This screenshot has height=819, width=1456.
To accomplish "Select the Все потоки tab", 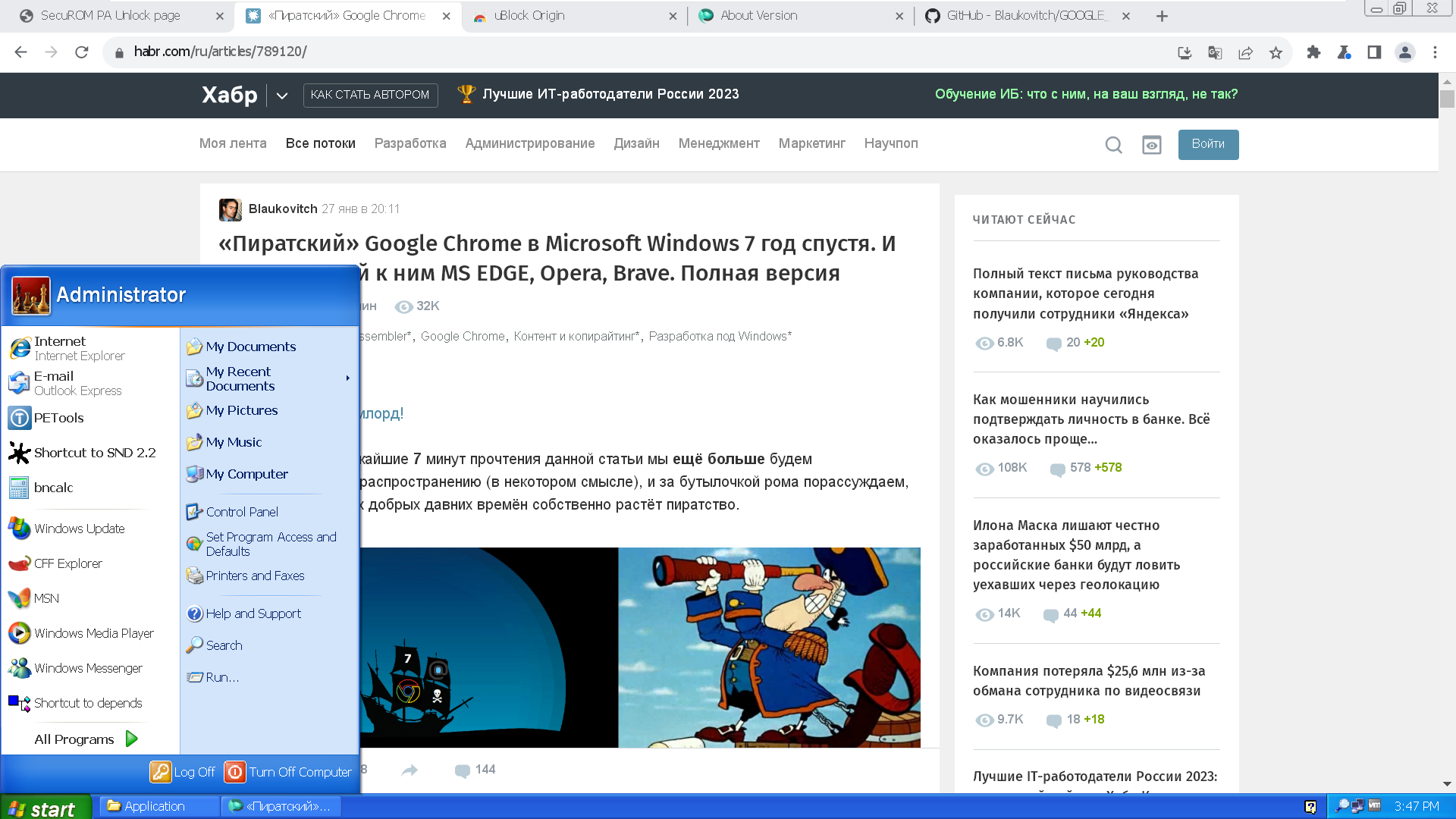I will [321, 143].
